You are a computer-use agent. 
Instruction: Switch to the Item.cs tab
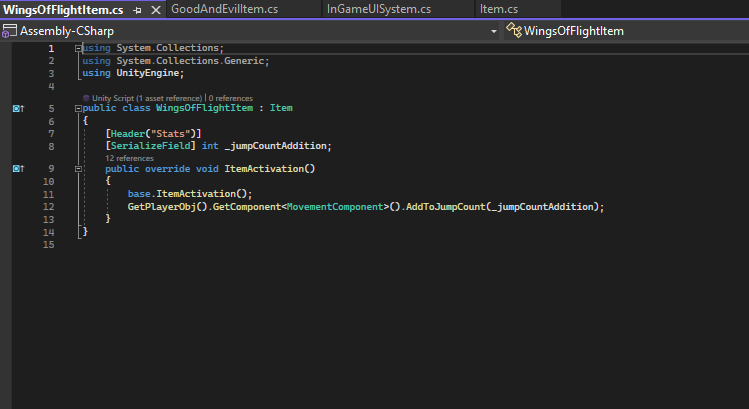[x=499, y=9]
